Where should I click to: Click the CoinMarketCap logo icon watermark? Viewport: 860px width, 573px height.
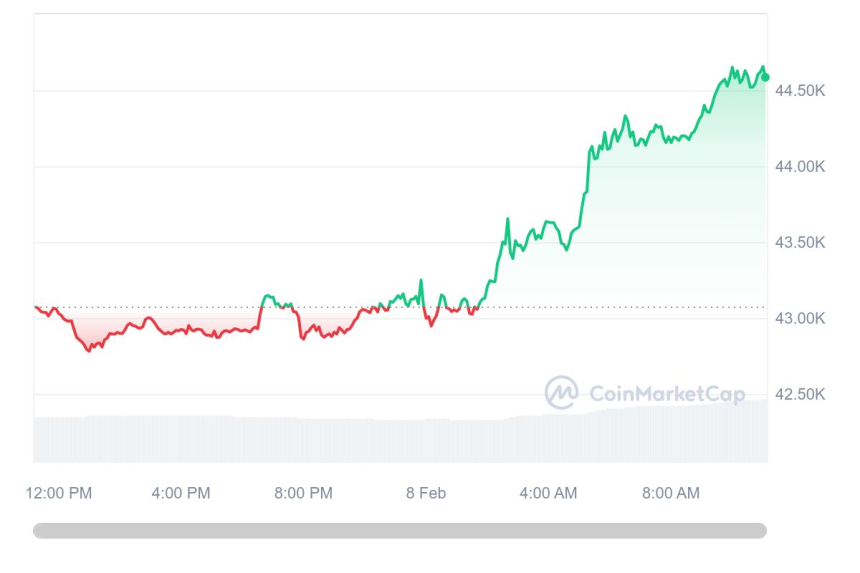click(561, 393)
